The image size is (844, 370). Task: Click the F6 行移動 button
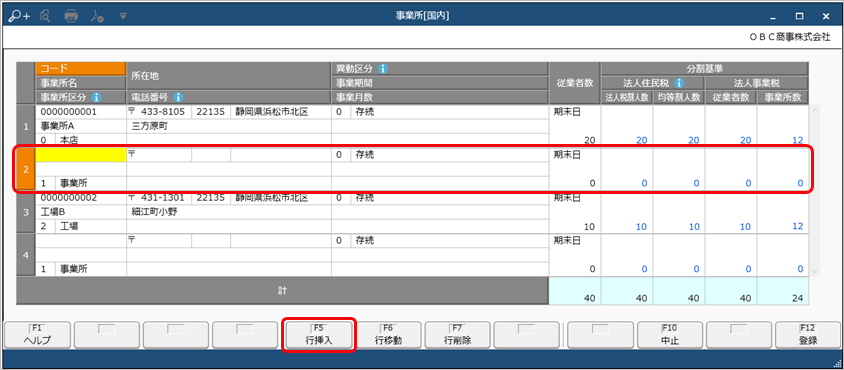tap(388, 335)
